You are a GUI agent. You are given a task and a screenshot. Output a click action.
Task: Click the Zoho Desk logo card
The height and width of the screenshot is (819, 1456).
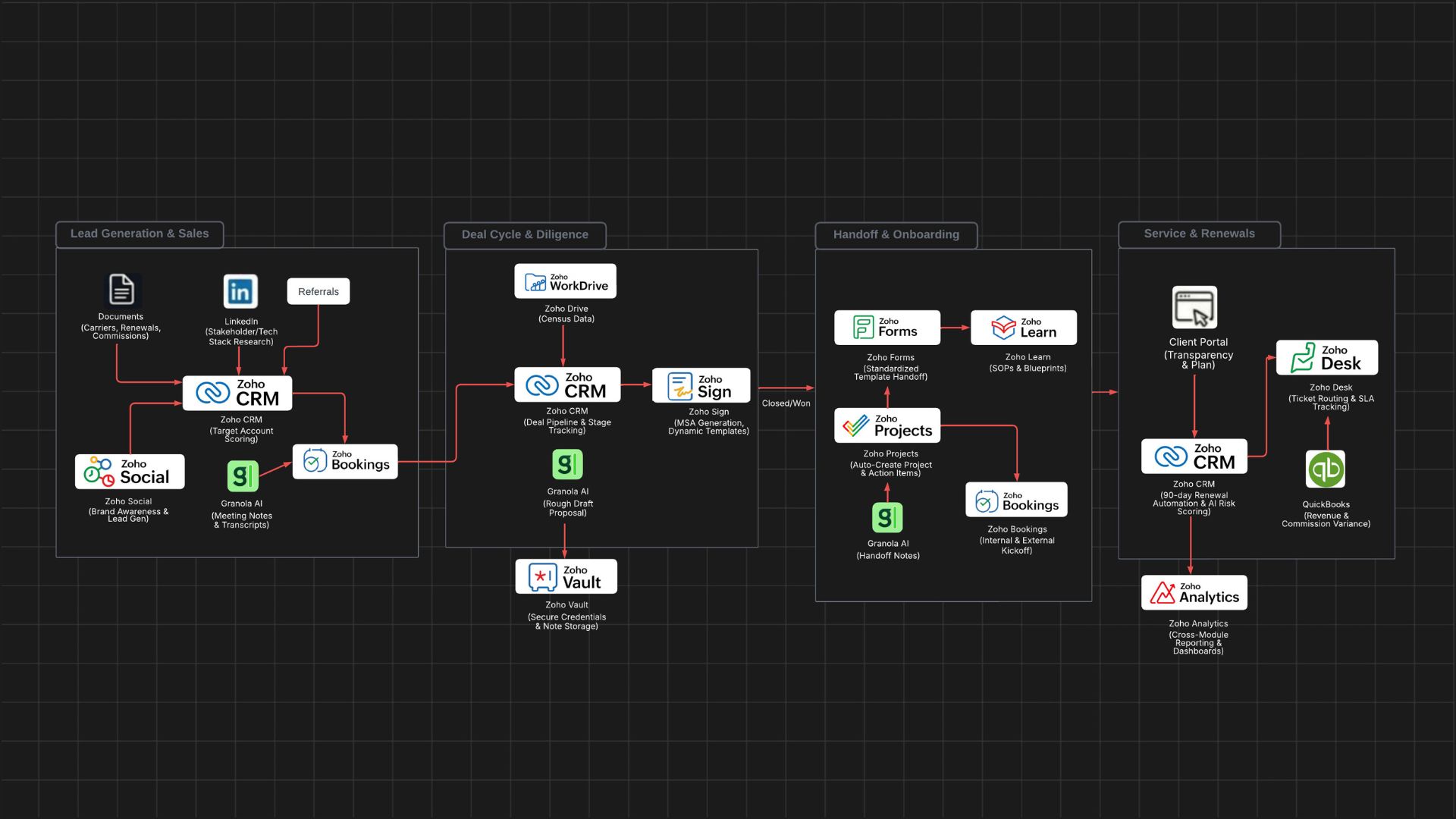(x=1326, y=358)
